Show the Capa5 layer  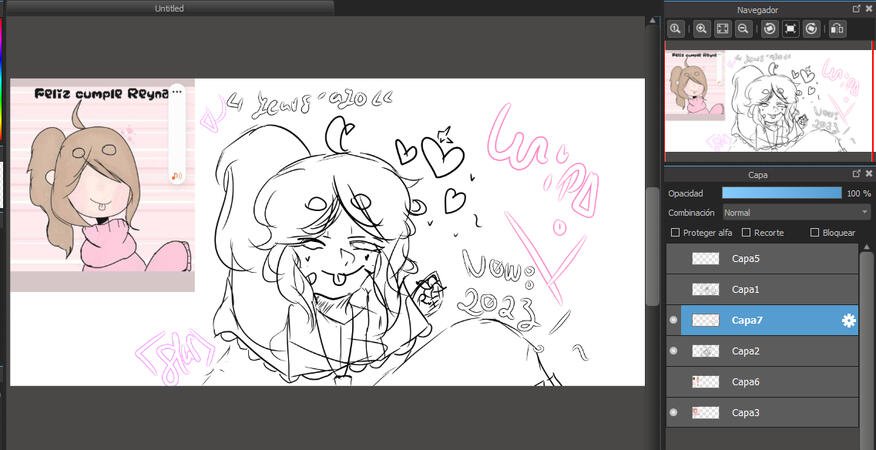(673, 259)
